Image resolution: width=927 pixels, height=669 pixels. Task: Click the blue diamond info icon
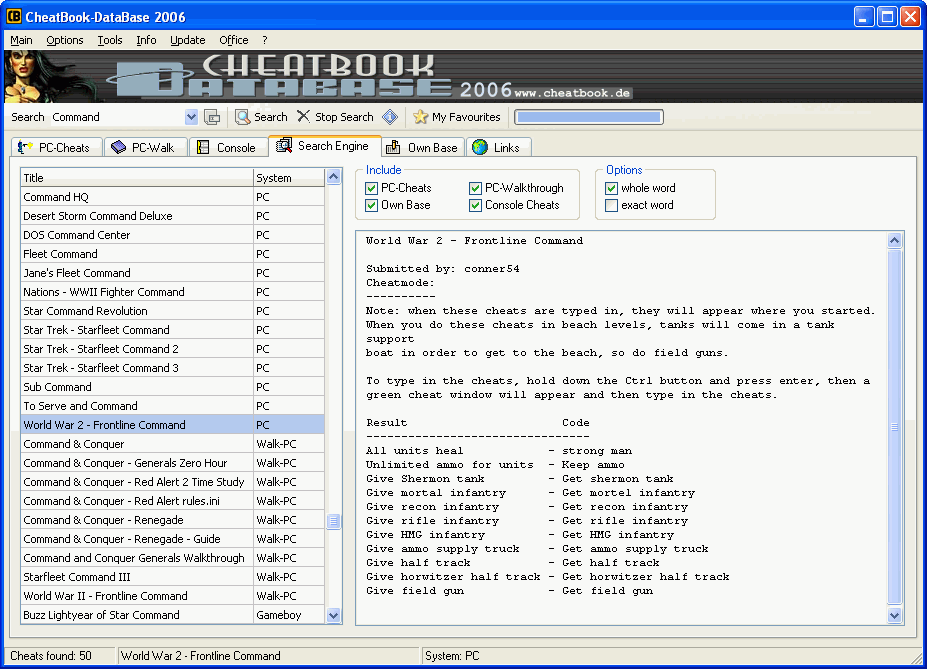pyautogui.click(x=390, y=117)
